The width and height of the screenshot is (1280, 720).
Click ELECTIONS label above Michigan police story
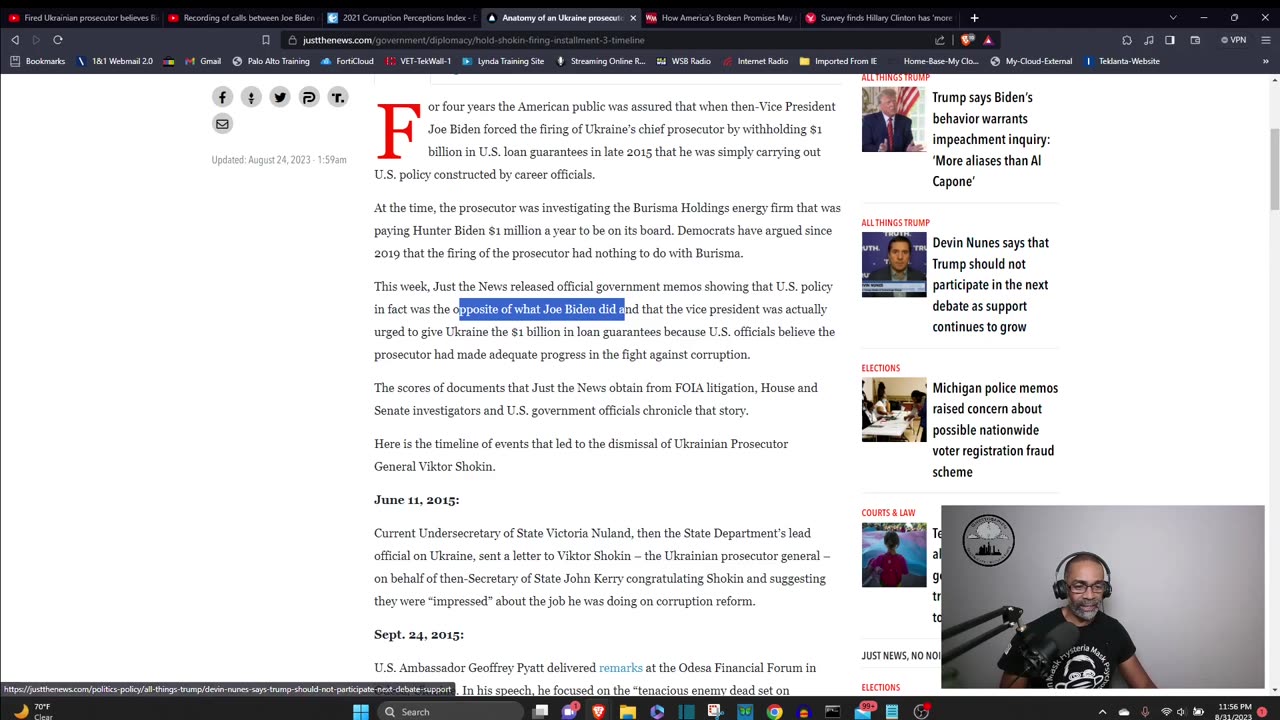(x=881, y=368)
